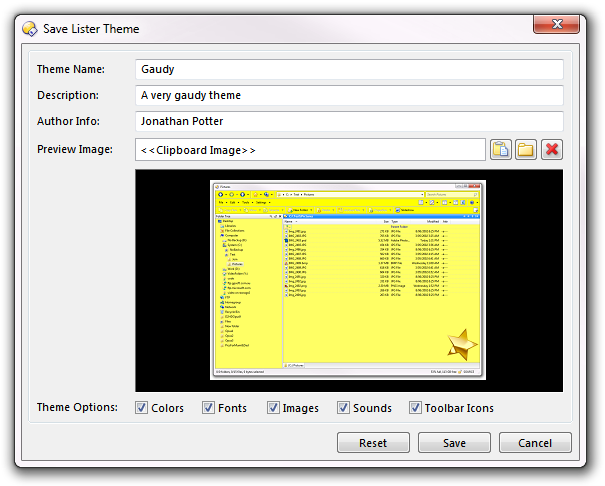Uncheck the Toolbar Icons option
Viewport: 605px width, 486px height.
click(415, 408)
